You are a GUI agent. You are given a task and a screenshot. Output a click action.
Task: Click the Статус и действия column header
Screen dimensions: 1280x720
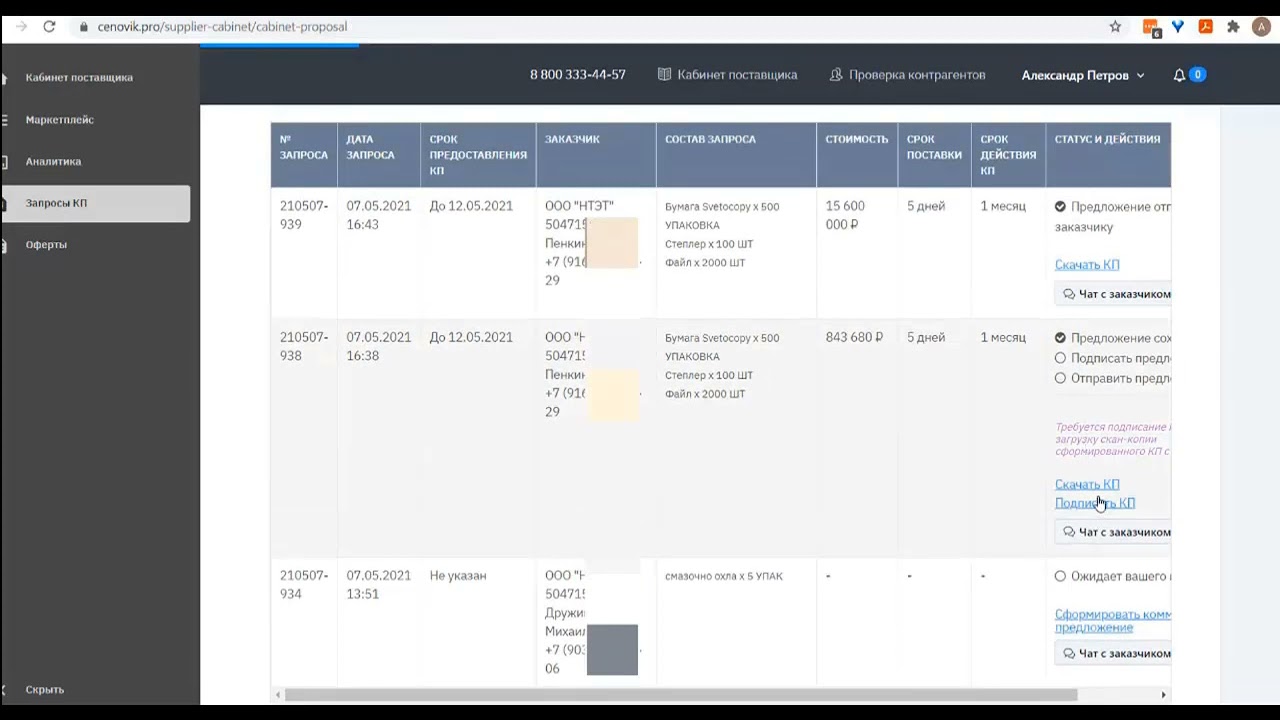[1108, 155]
